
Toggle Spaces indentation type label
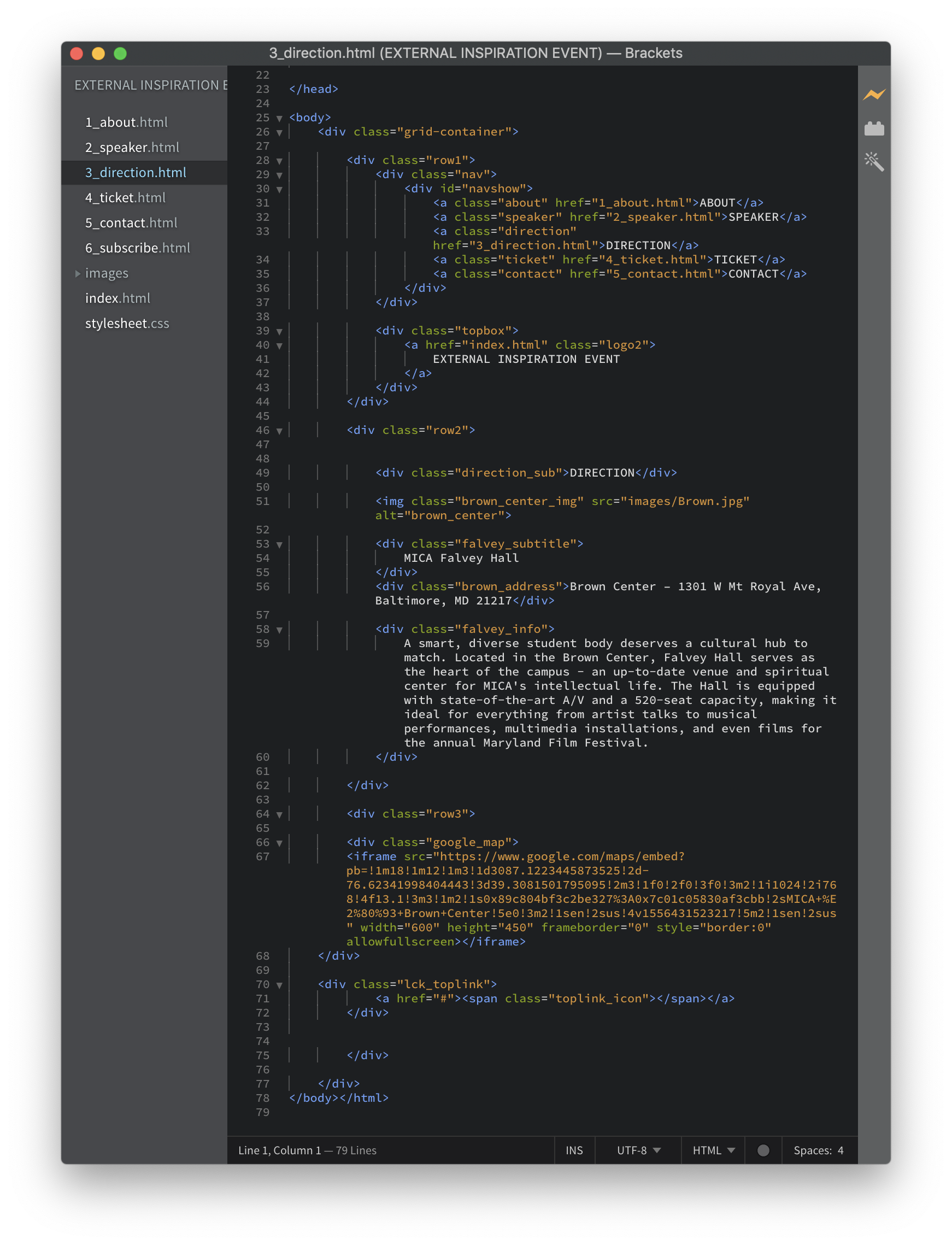click(812, 1150)
